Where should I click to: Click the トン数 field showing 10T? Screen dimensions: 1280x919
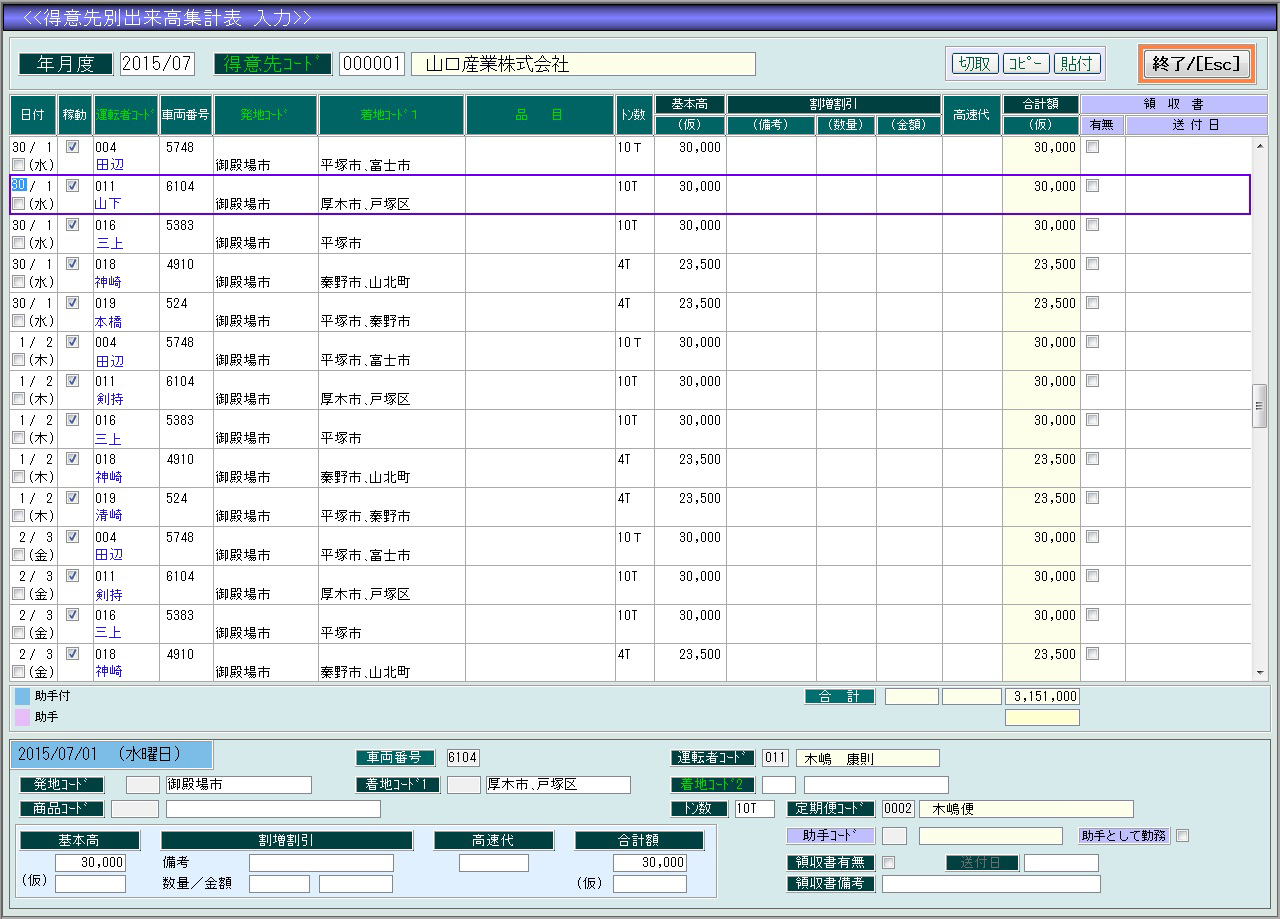(x=755, y=809)
